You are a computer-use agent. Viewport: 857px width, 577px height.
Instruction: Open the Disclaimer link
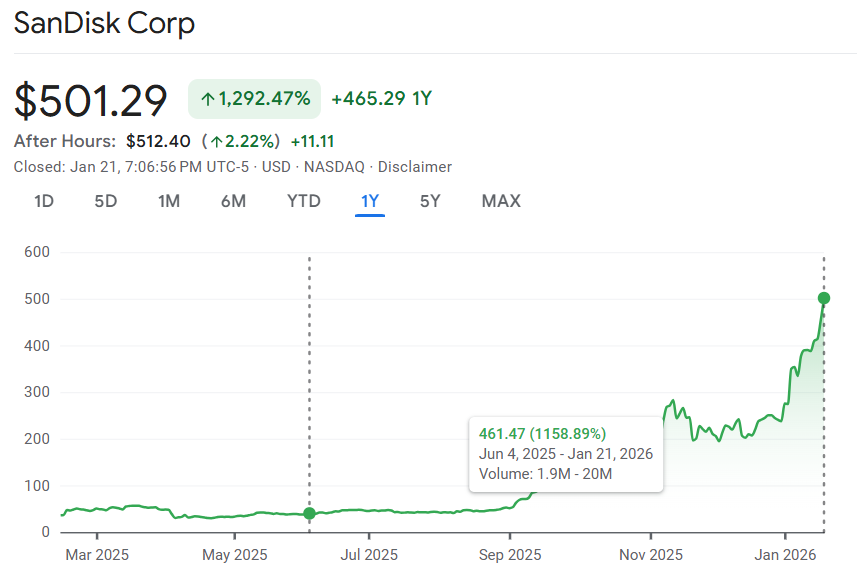415,167
